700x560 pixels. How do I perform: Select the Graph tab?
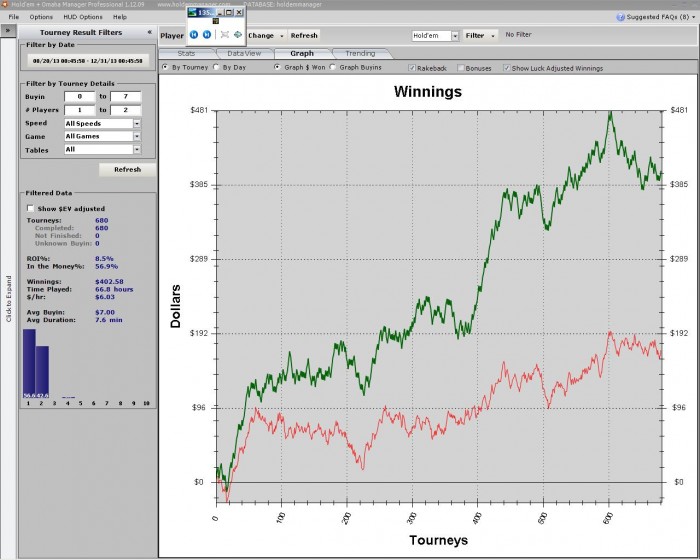point(302,54)
